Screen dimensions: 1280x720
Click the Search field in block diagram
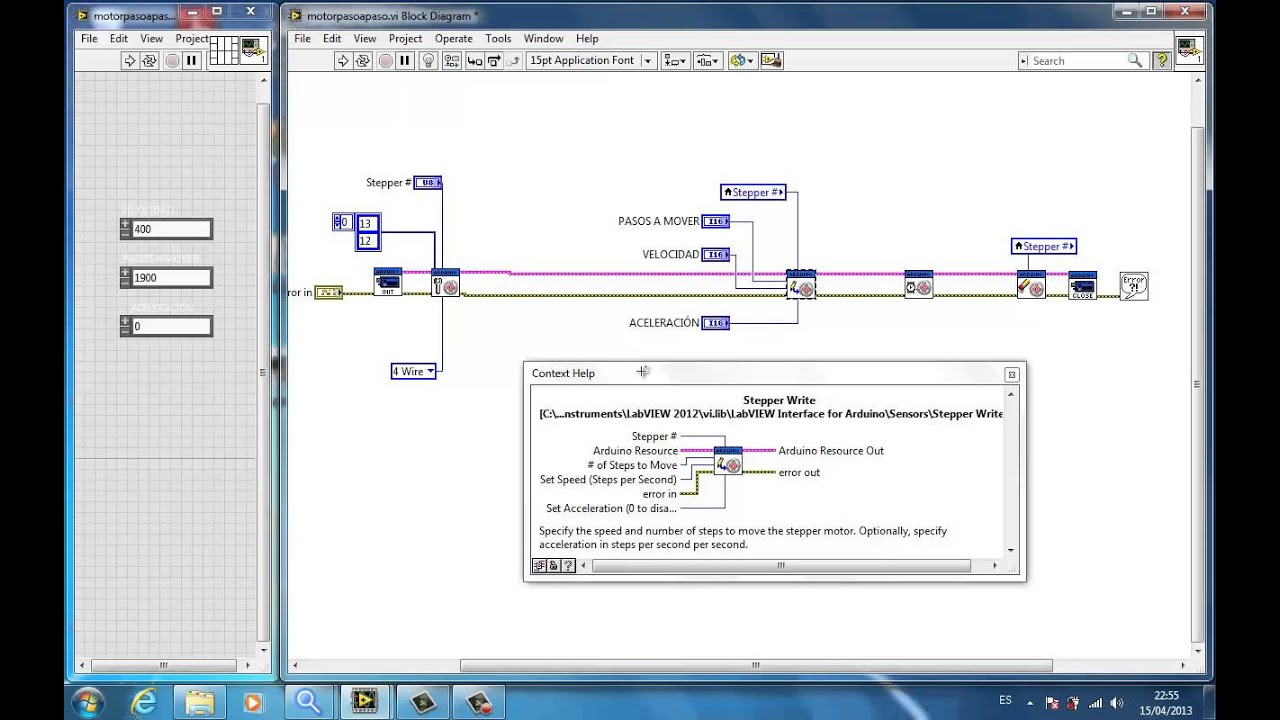pos(1081,61)
